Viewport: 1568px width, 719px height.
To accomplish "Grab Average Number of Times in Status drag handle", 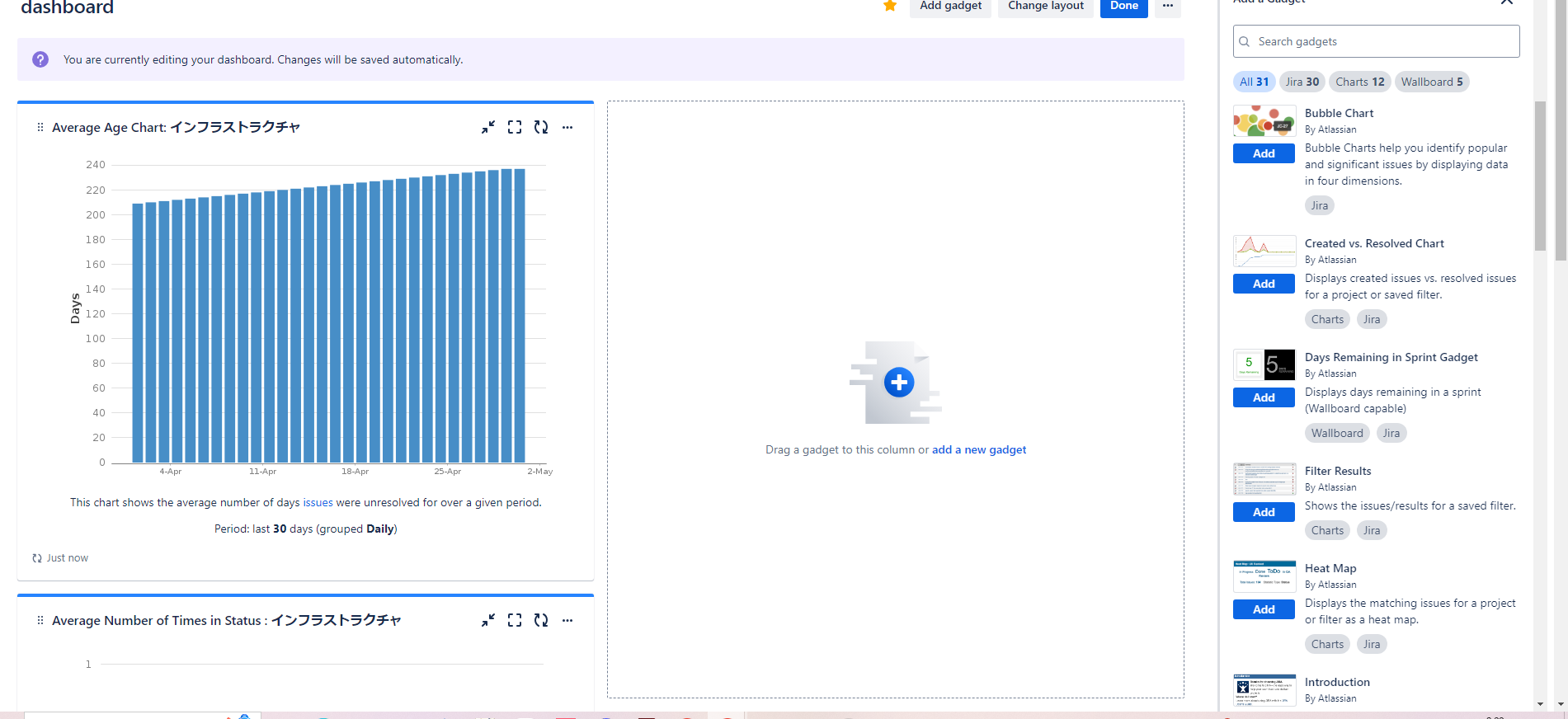I will click(40, 620).
